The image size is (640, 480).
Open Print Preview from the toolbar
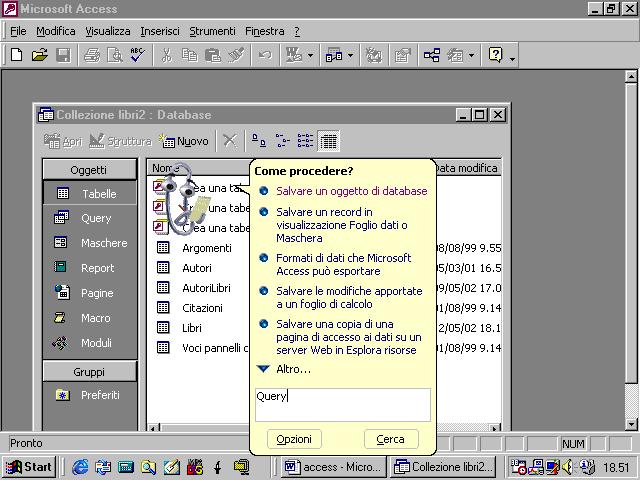click(x=115, y=55)
